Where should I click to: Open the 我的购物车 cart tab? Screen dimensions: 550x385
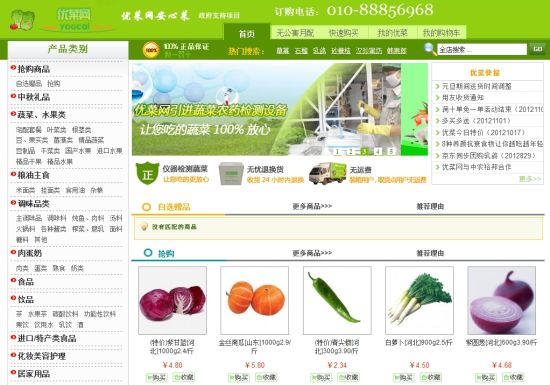coord(441,33)
